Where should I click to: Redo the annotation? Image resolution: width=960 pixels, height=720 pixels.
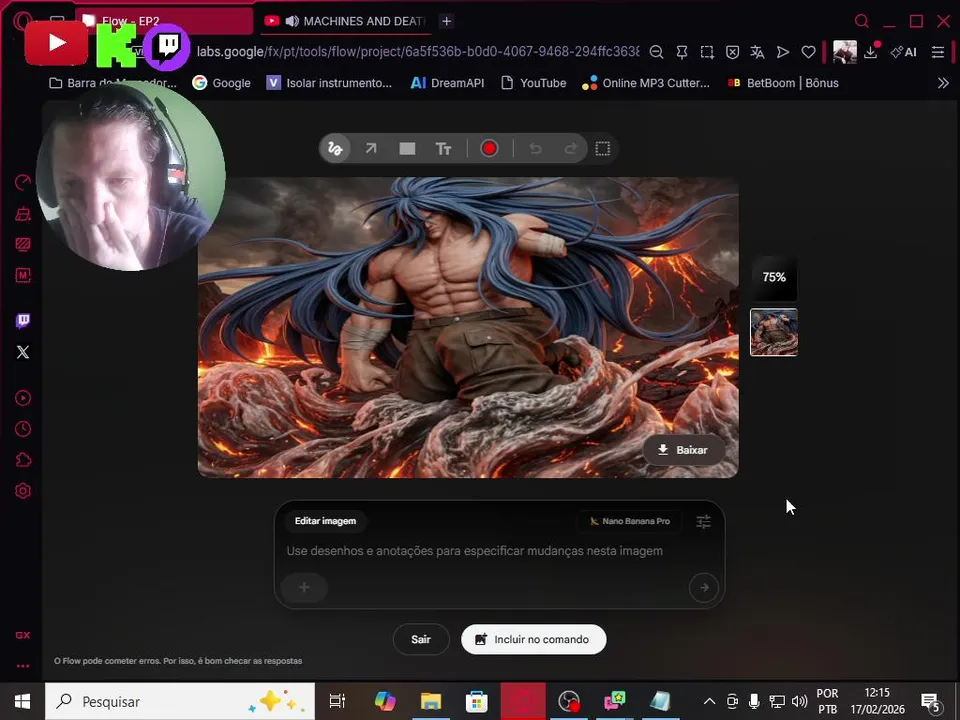click(571, 149)
